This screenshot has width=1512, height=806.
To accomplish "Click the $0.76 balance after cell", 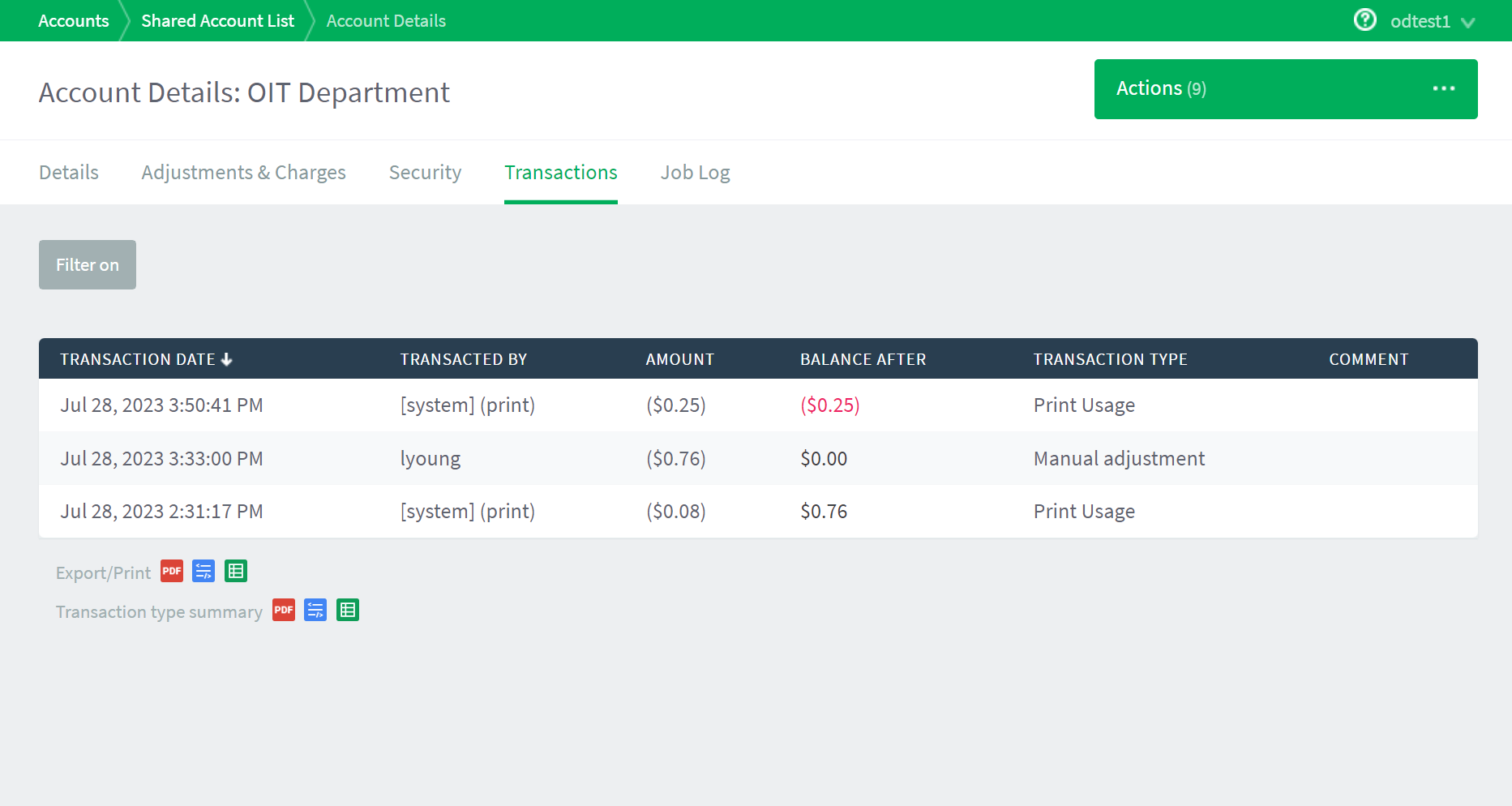I will 824,512.
